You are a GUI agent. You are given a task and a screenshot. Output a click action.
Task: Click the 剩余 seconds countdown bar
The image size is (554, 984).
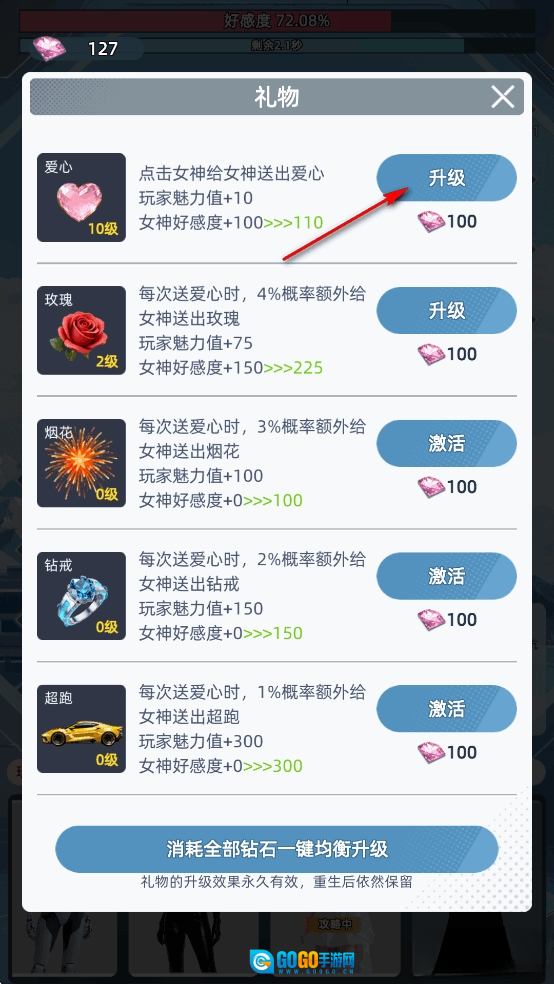pyautogui.click(x=277, y=46)
